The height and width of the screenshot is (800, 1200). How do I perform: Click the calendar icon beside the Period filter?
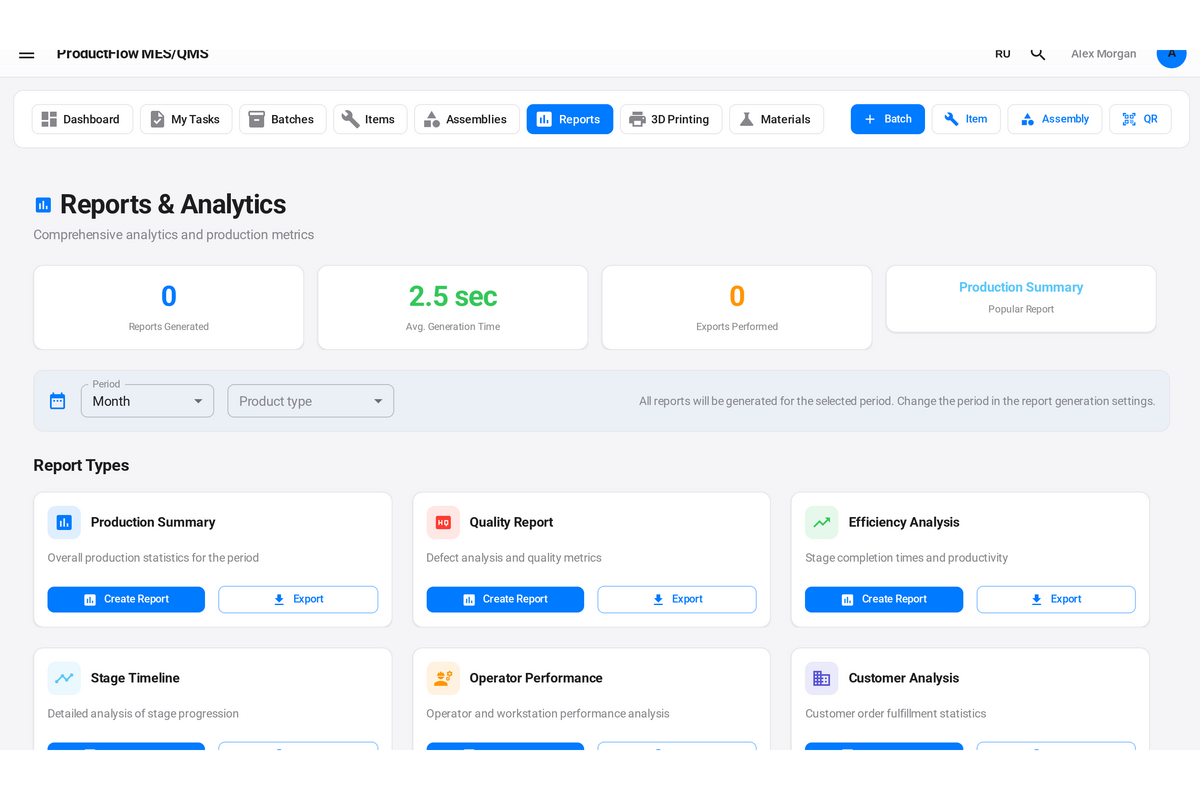pos(57,400)
